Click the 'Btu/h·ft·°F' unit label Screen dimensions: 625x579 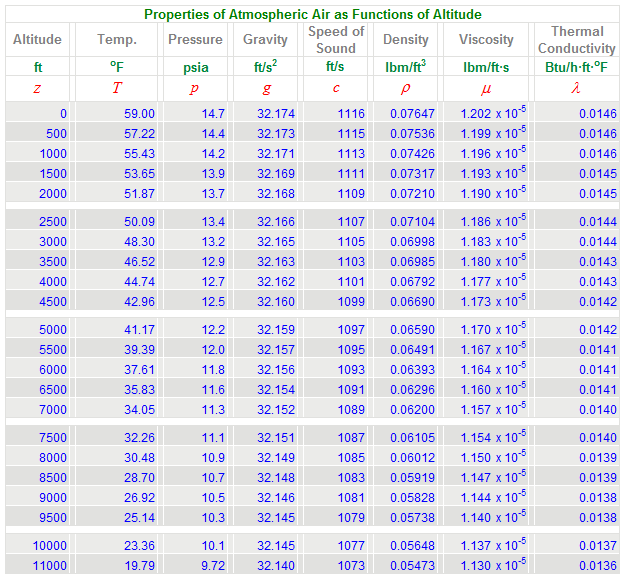point(576,67)
